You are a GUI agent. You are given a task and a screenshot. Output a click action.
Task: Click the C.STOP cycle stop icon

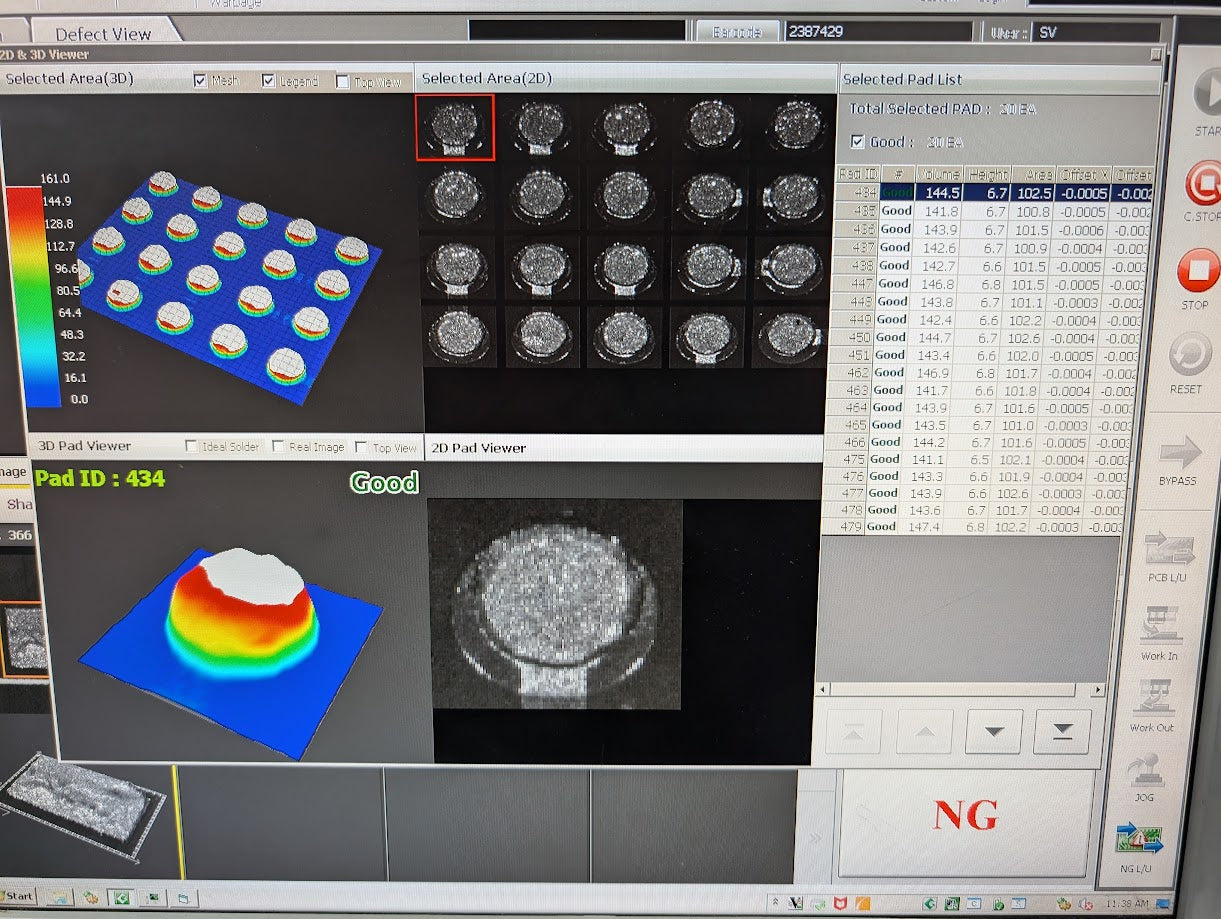1199,184
